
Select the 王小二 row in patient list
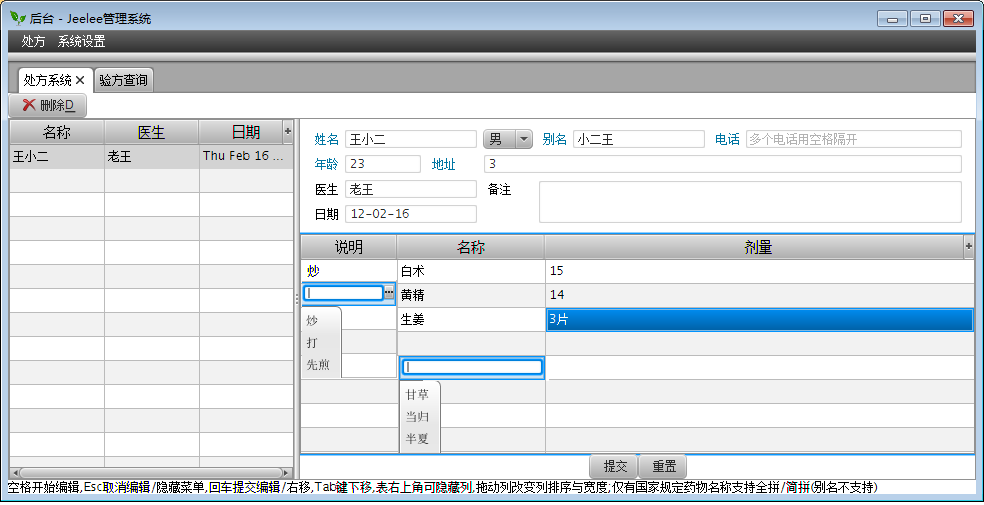tap(151, 157)
